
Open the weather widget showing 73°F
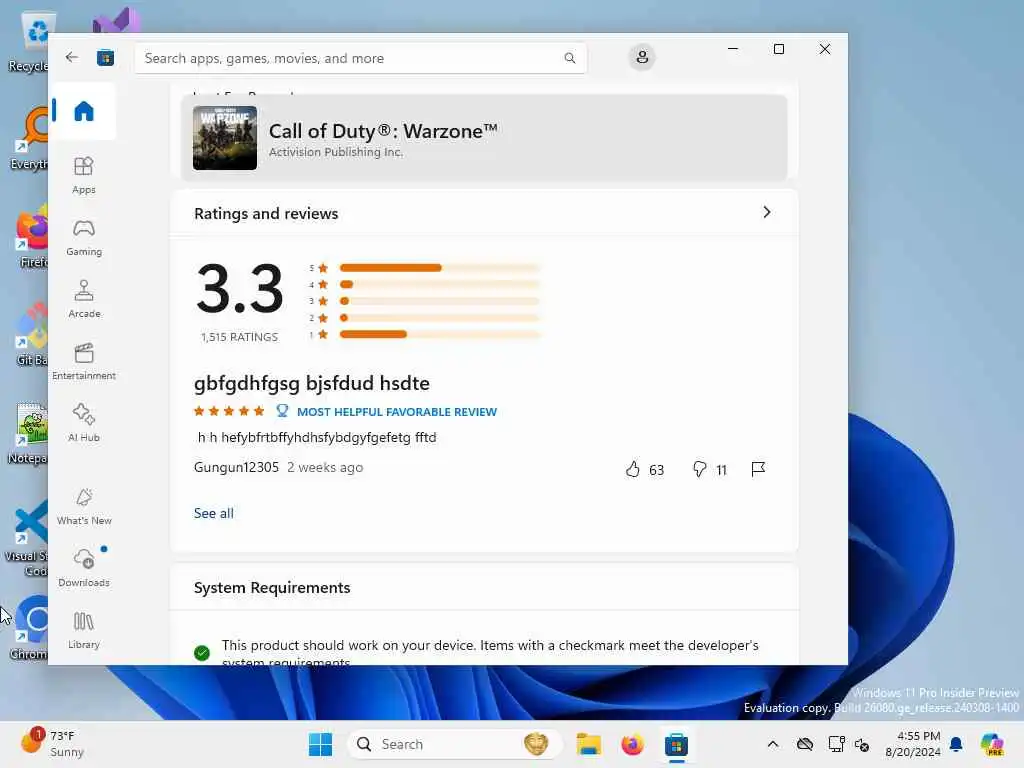(x=52, y=744)
